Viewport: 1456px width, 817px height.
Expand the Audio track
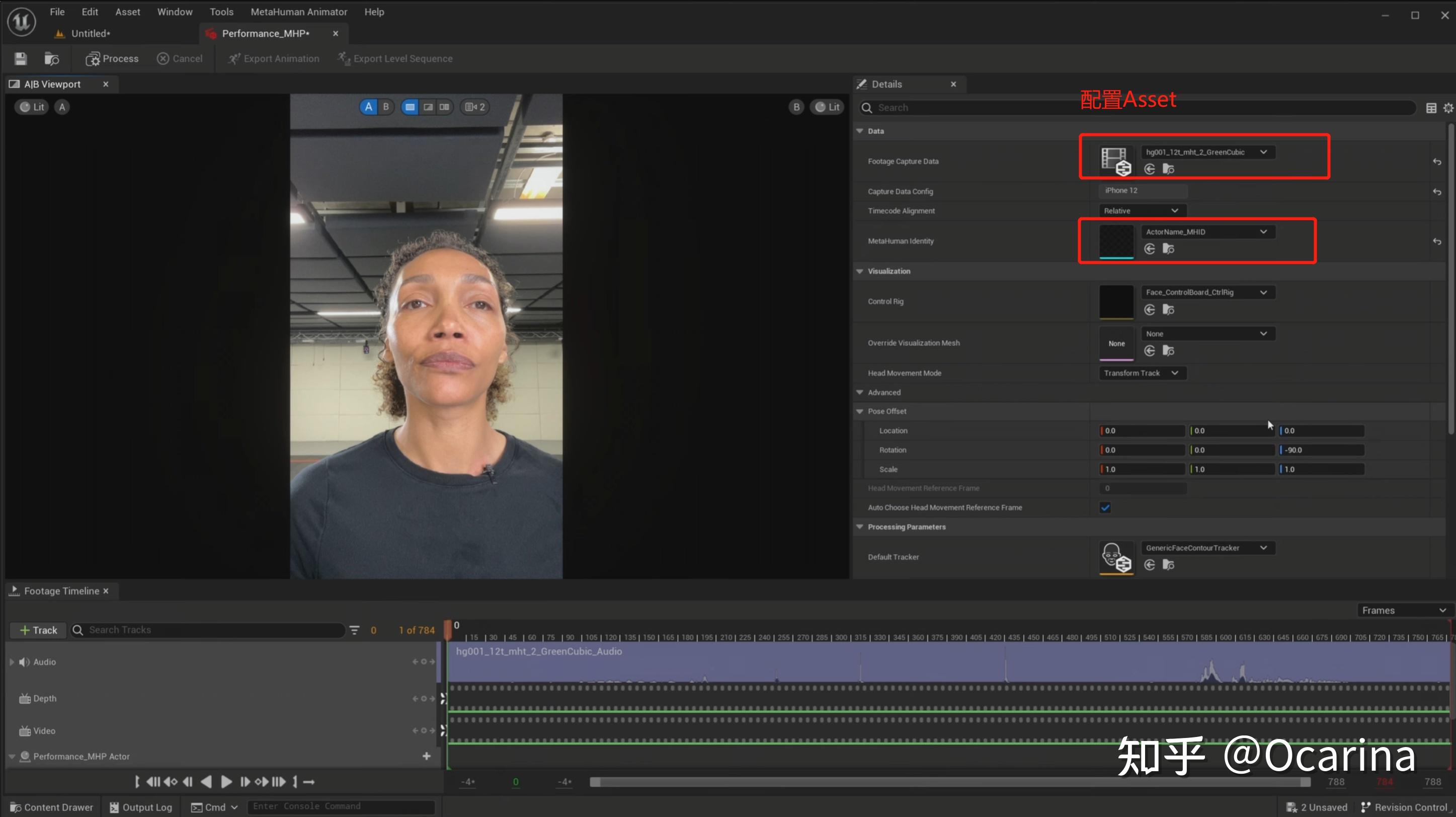coord(11,661)
